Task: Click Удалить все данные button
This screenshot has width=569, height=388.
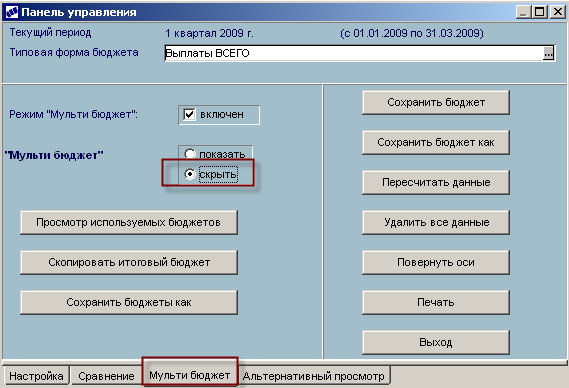Action: (x=436, y=222)
